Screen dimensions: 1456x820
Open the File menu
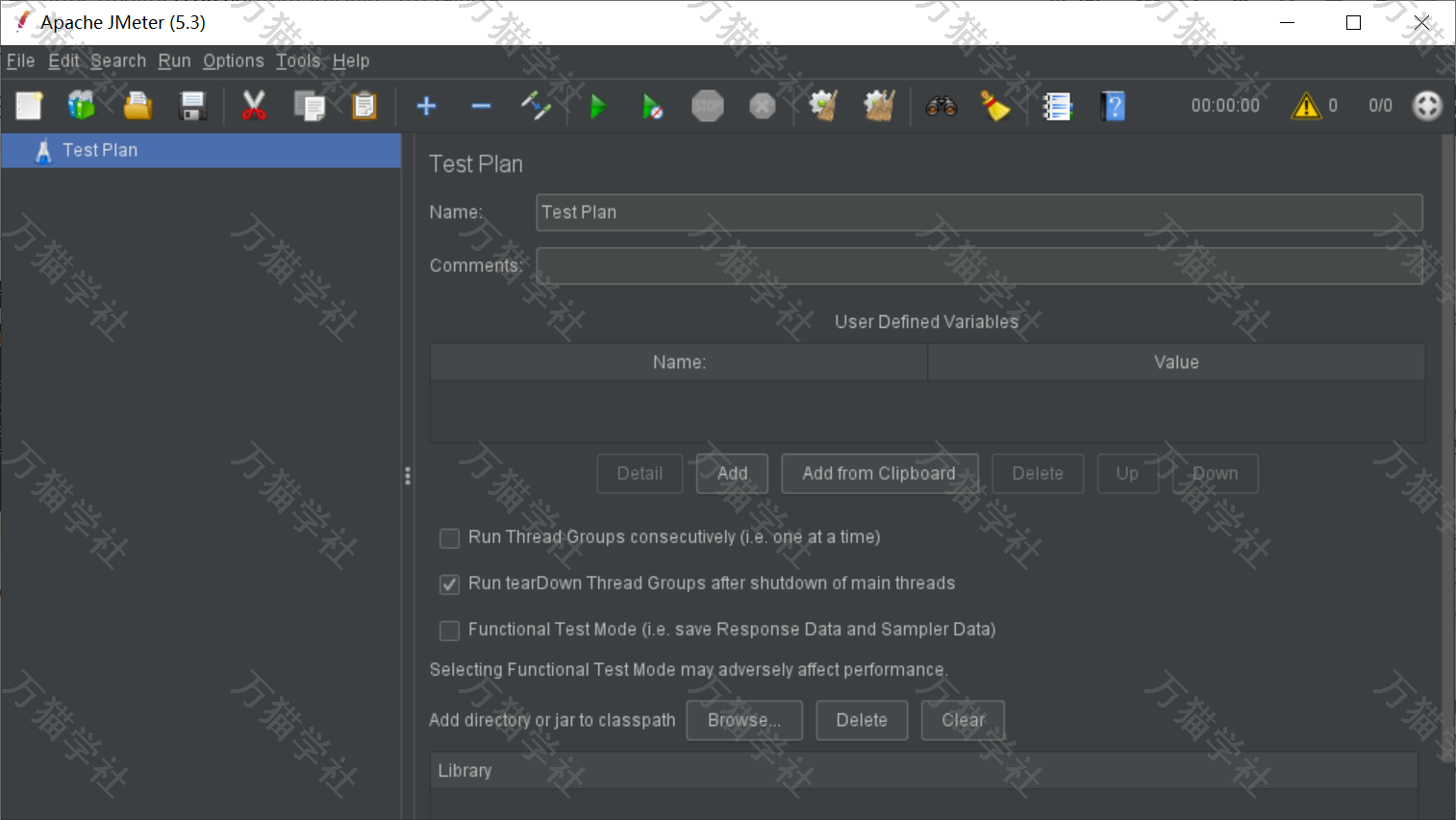click(20, 61)
